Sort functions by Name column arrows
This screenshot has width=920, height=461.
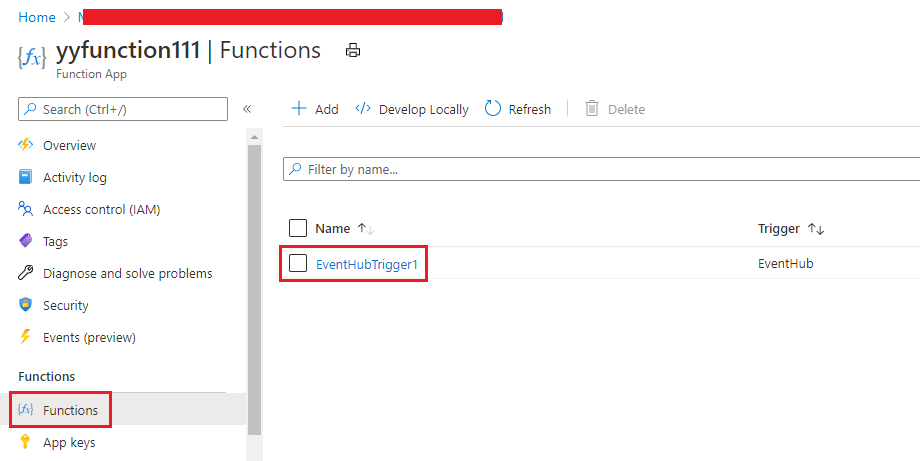tap(366, 229)
